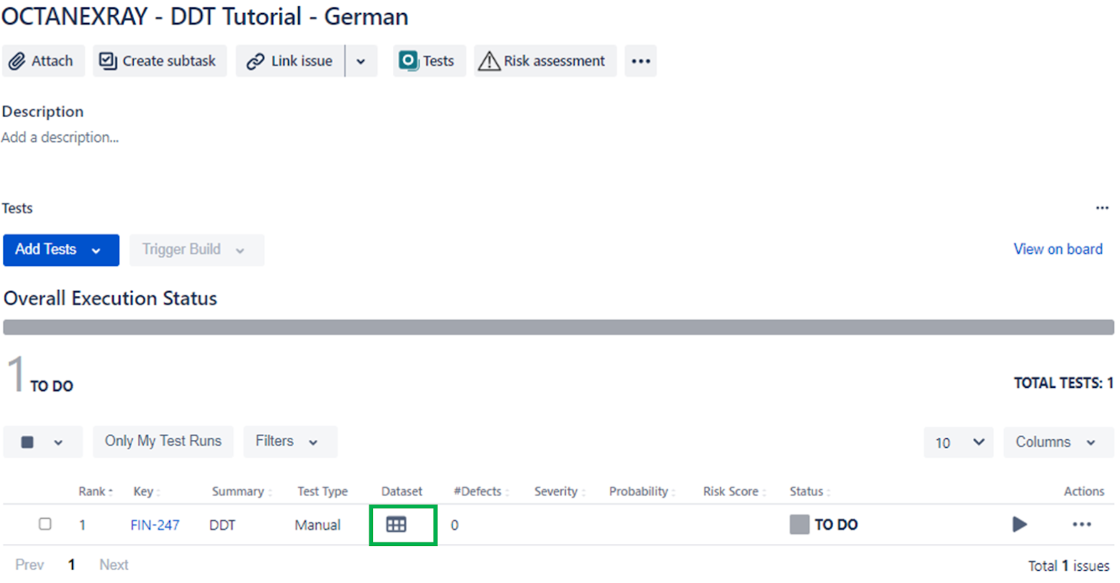This screenshot has height=583, width=1120.
Task: Sort by Summary column header
Action: point(241,492)
